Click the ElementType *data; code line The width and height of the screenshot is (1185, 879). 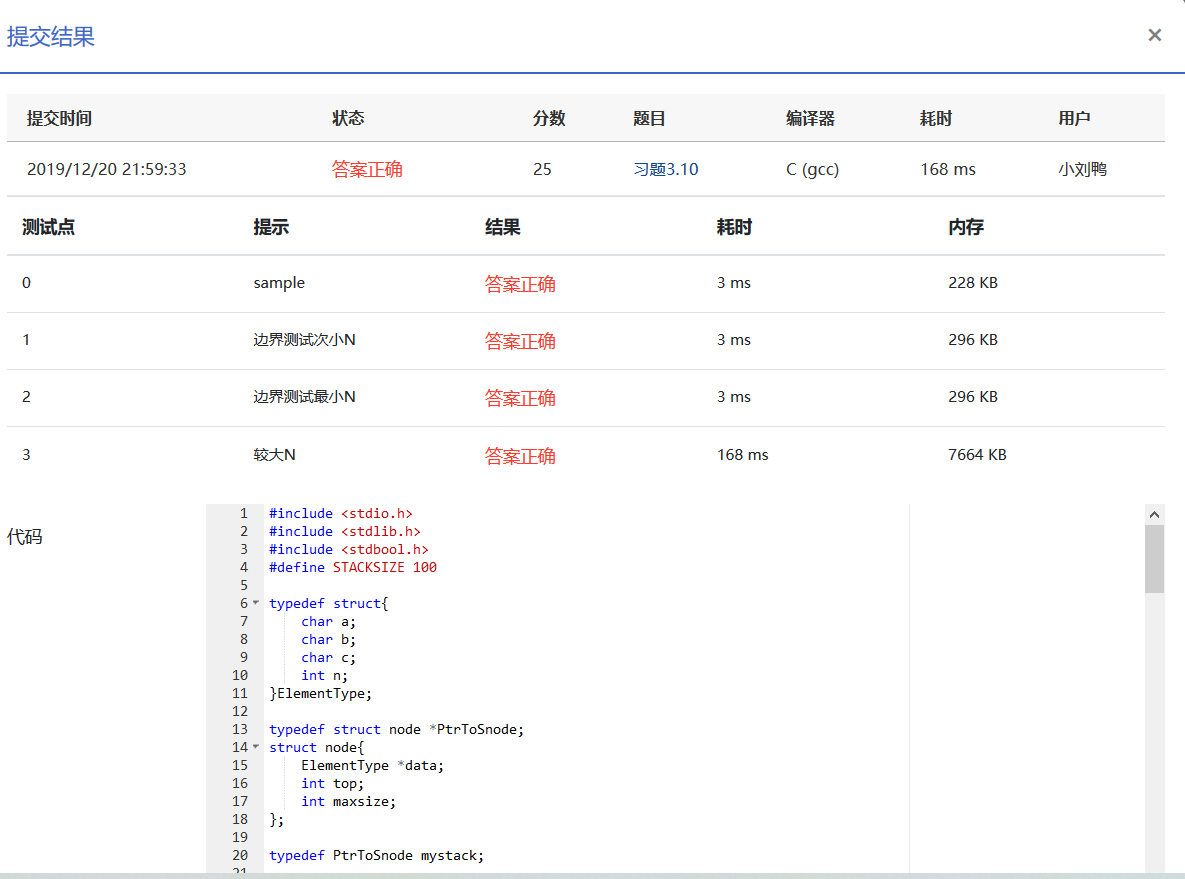click(x=373, y=765)
